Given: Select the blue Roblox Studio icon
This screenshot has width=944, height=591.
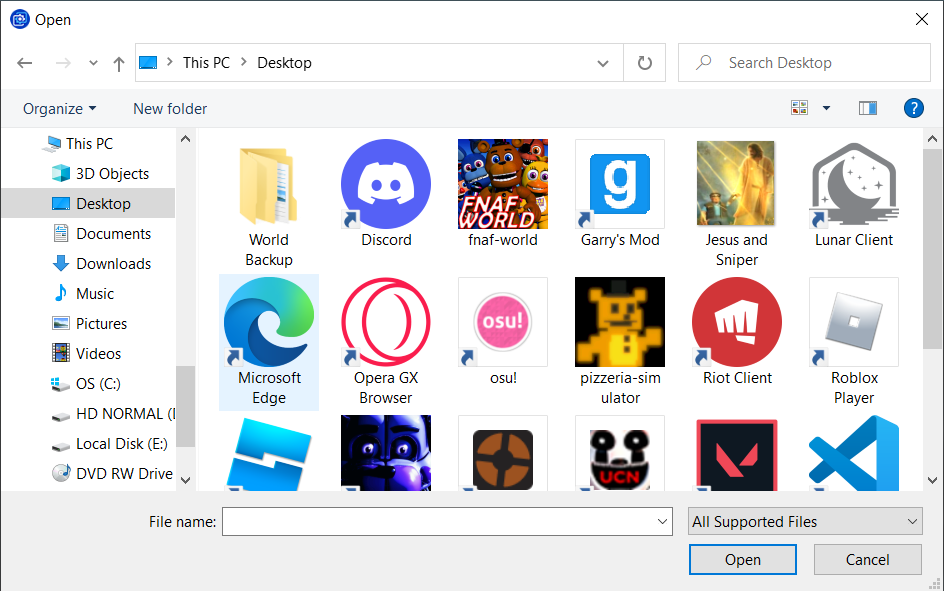Looking at the screenshot, I should pyautogui.click(x=269, y=453).
